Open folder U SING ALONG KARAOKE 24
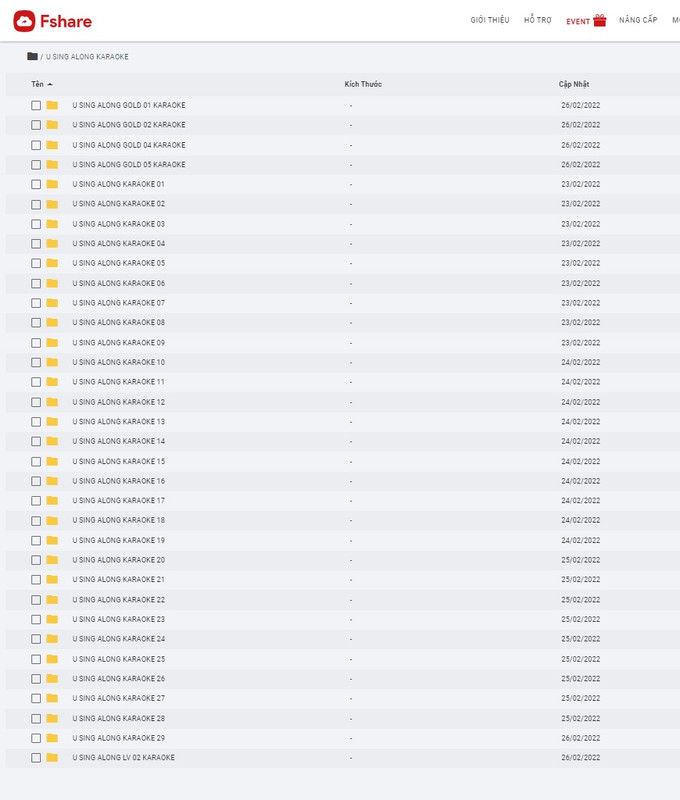Image resolution: width=680 pixels, height=800 pixels. pyautogui.click(x=118, y=638)
